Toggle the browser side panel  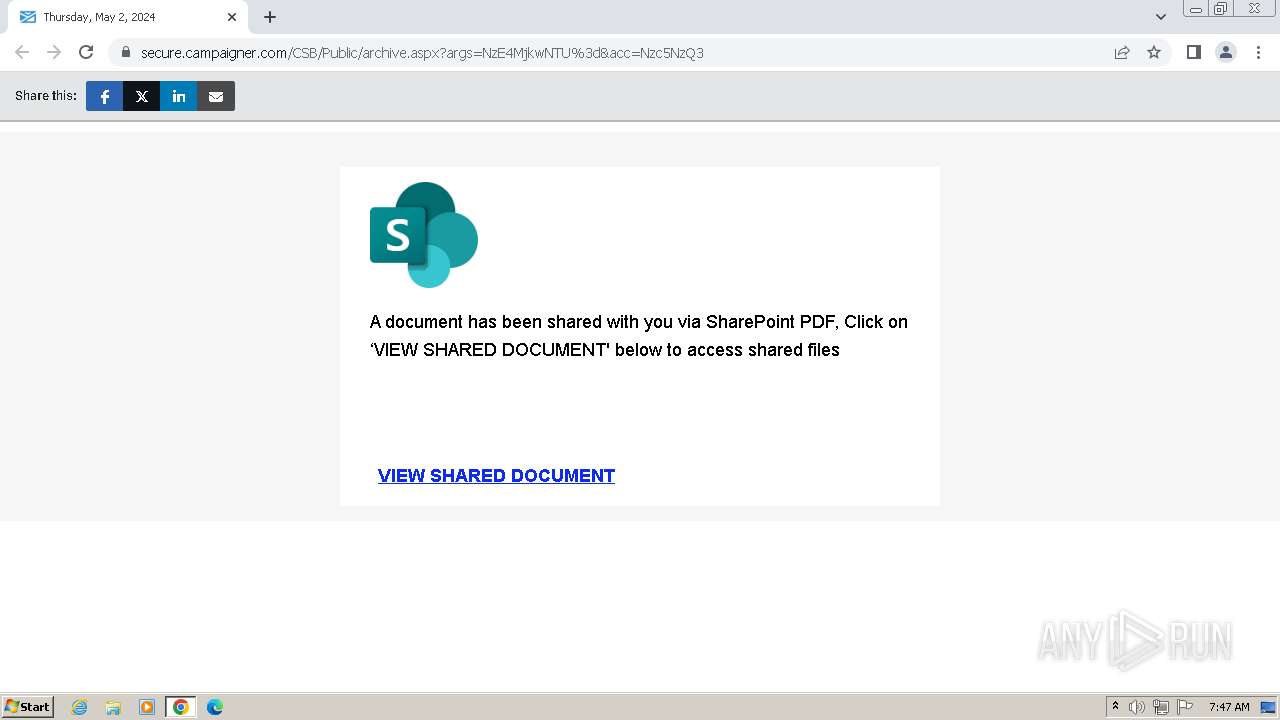click(1193, 52)
